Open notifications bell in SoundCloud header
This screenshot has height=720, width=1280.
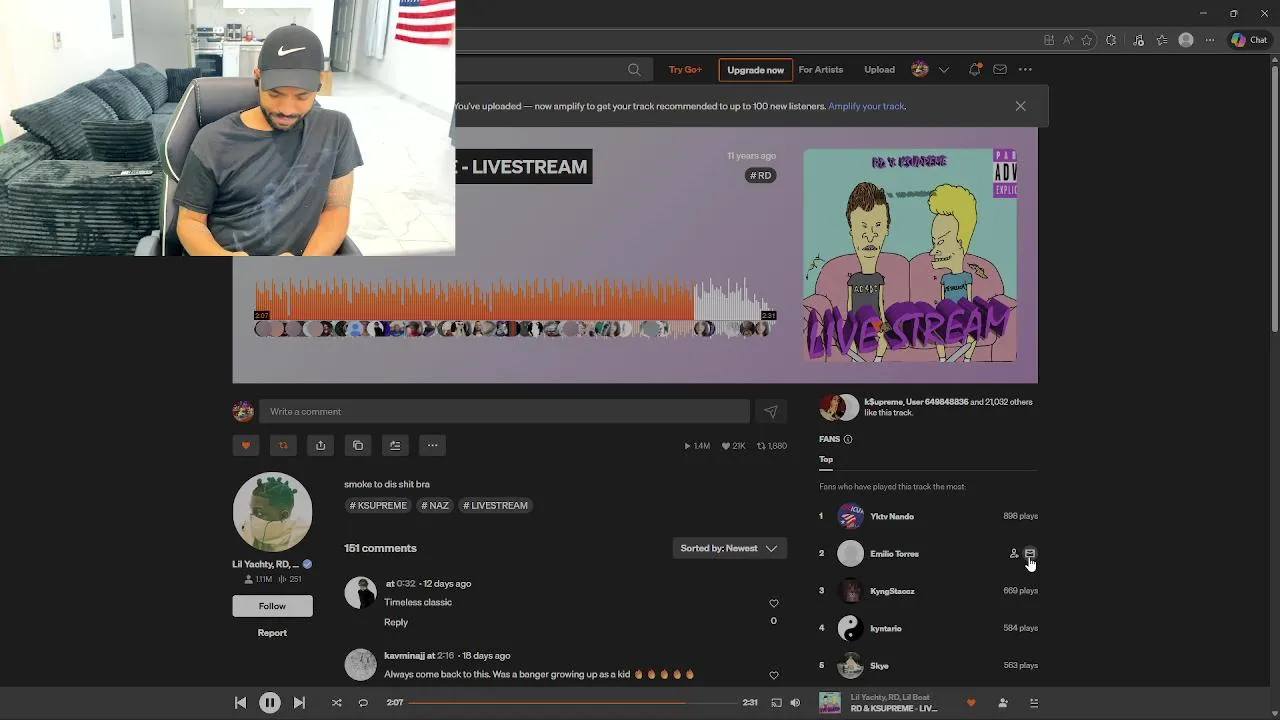(975, 70)
